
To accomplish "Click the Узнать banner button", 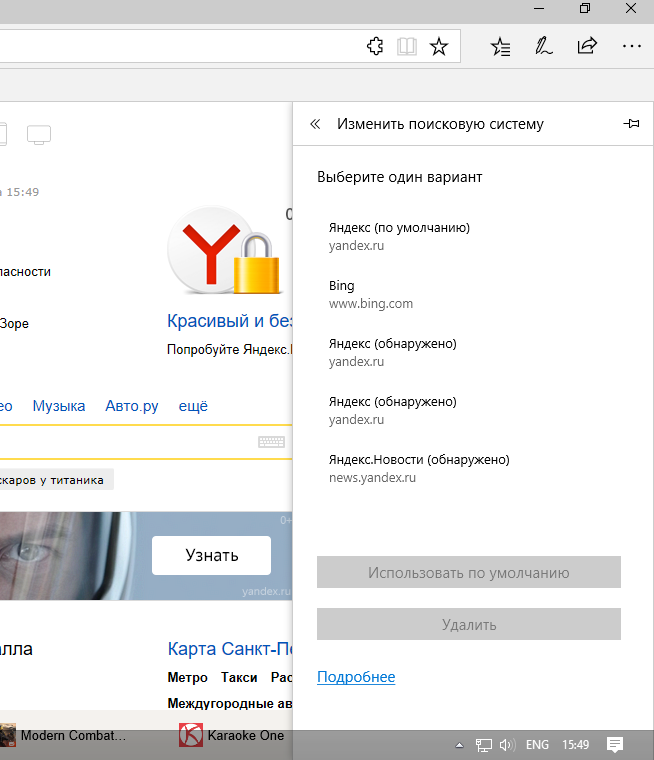I will click(211, 555).
